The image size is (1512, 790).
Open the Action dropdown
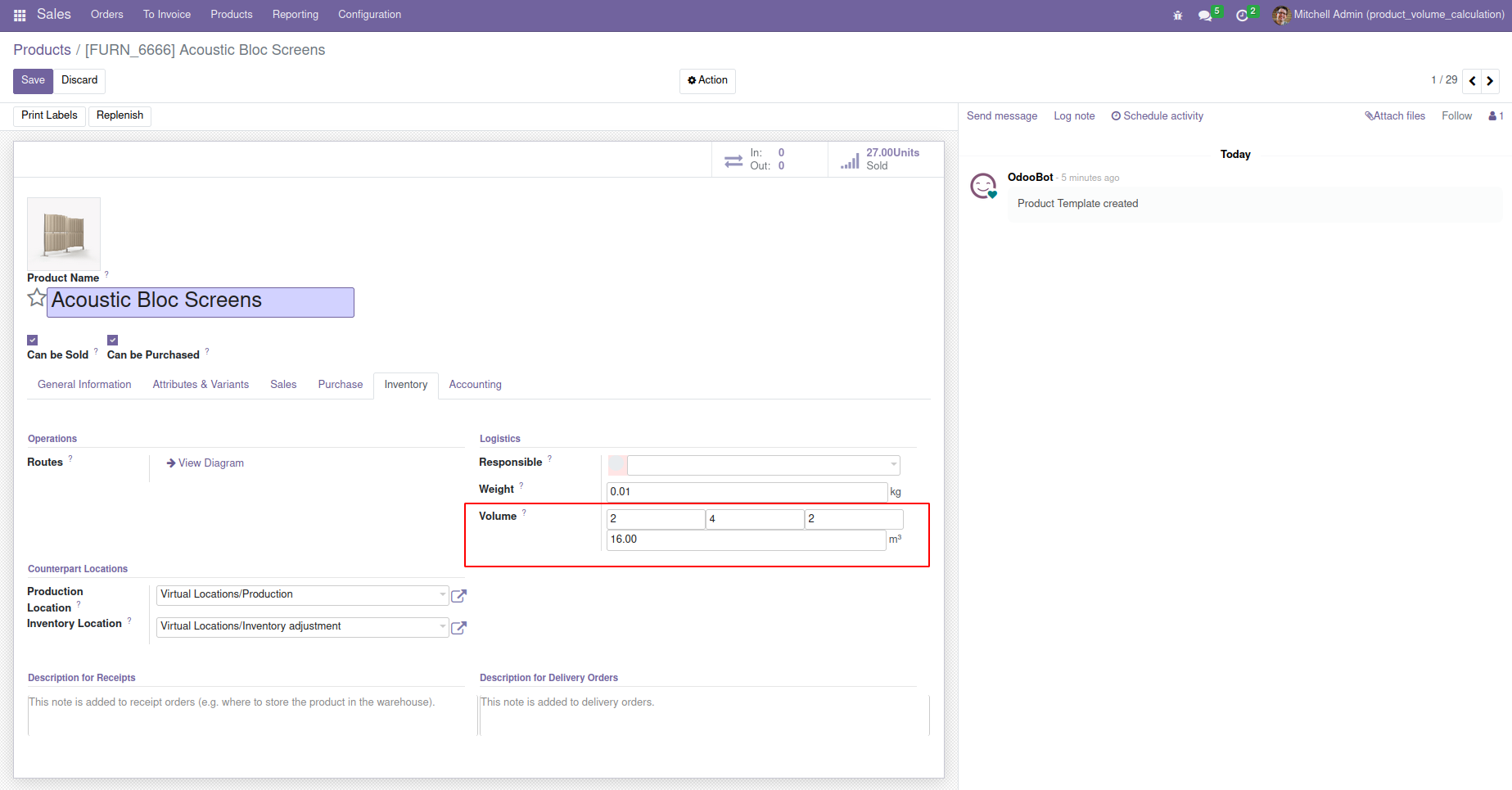[x=707, y=80]
